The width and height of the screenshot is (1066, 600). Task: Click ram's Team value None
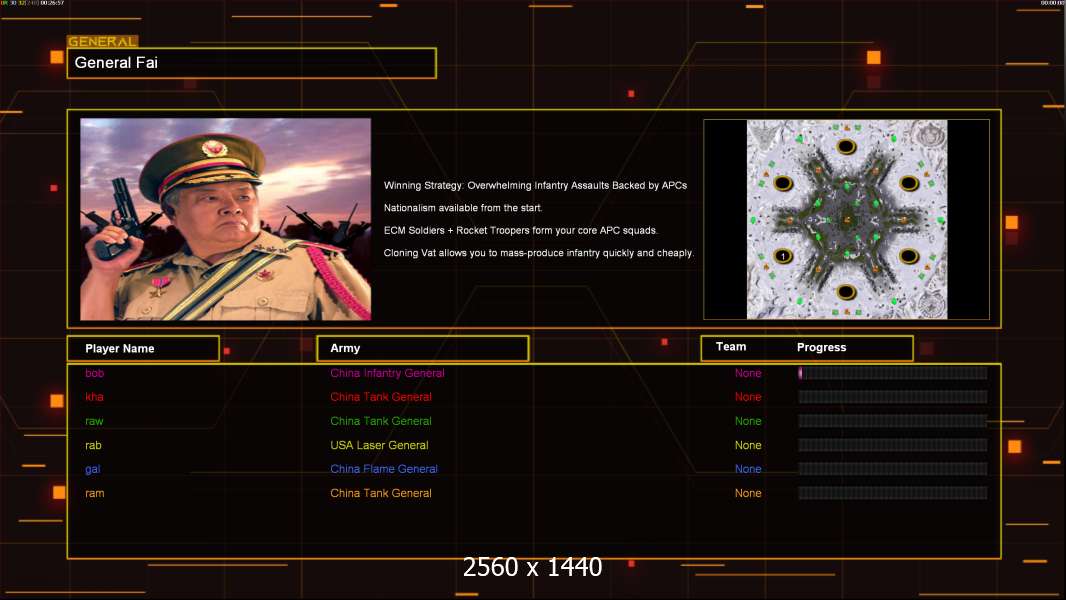tap(748, 493)
